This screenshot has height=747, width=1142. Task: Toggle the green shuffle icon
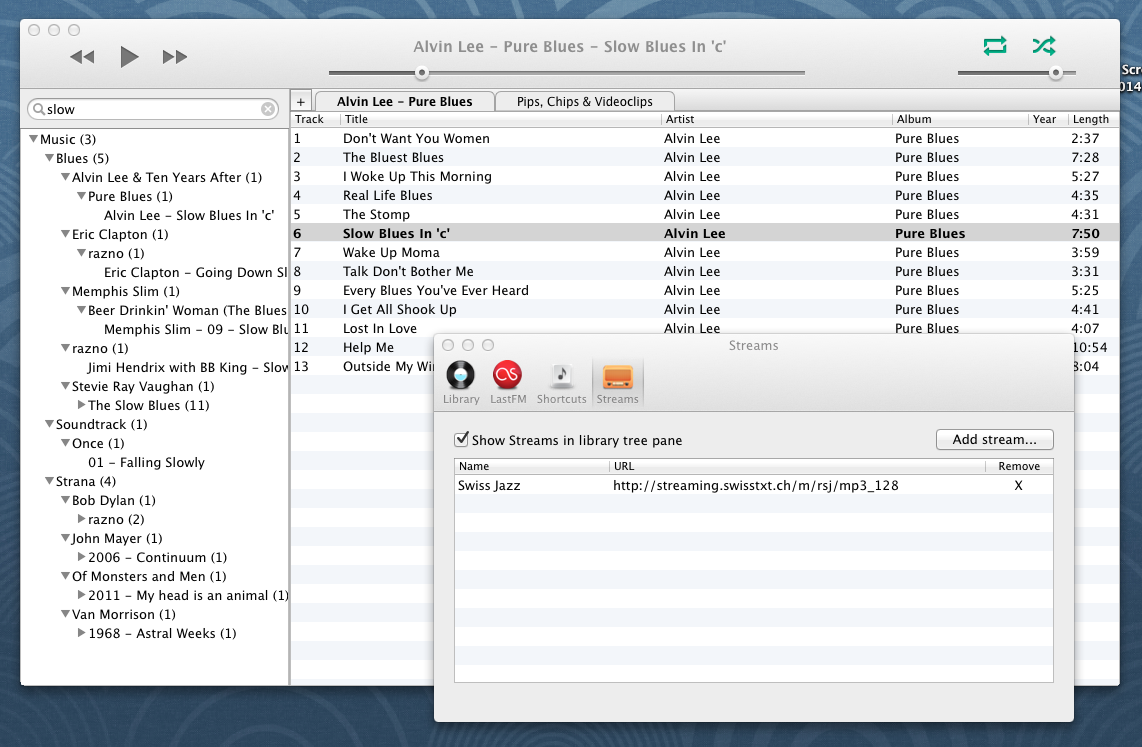(x=1044, y=46)
